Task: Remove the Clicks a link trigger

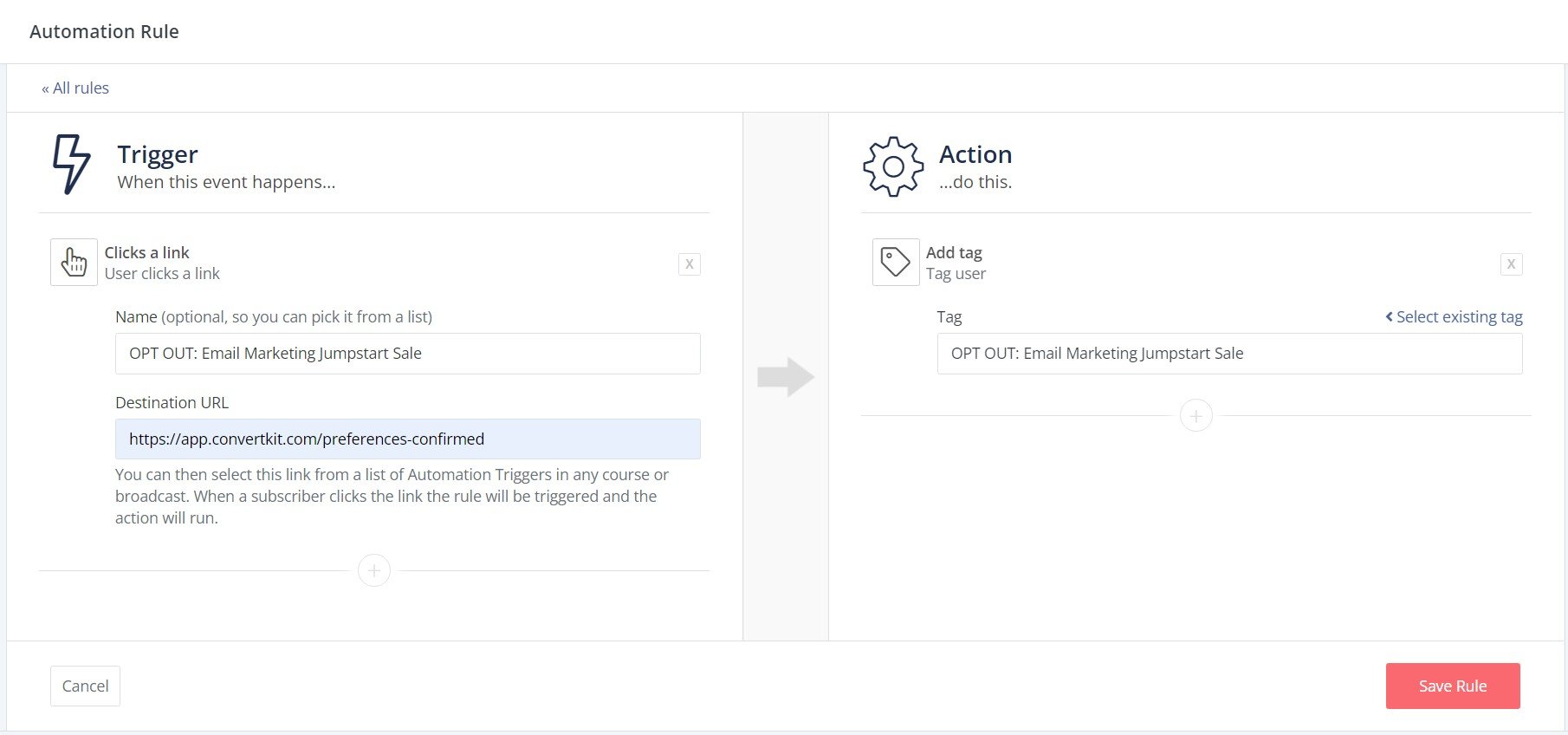Action: pos(690,264)
